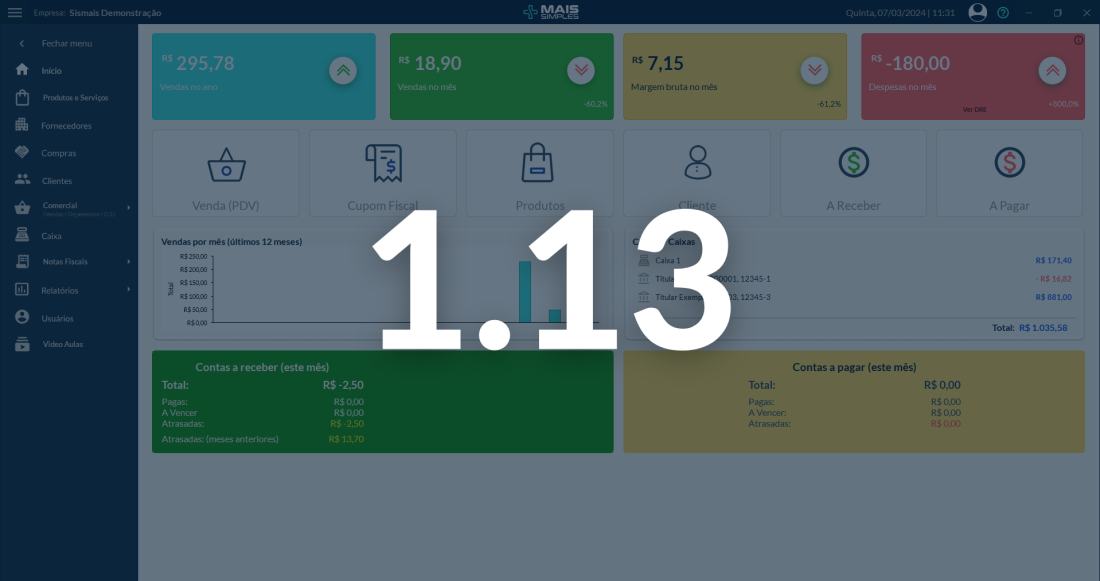Click the info icon on Despesas card
The image size is (1100, 581).
[x=1078, y=40]
